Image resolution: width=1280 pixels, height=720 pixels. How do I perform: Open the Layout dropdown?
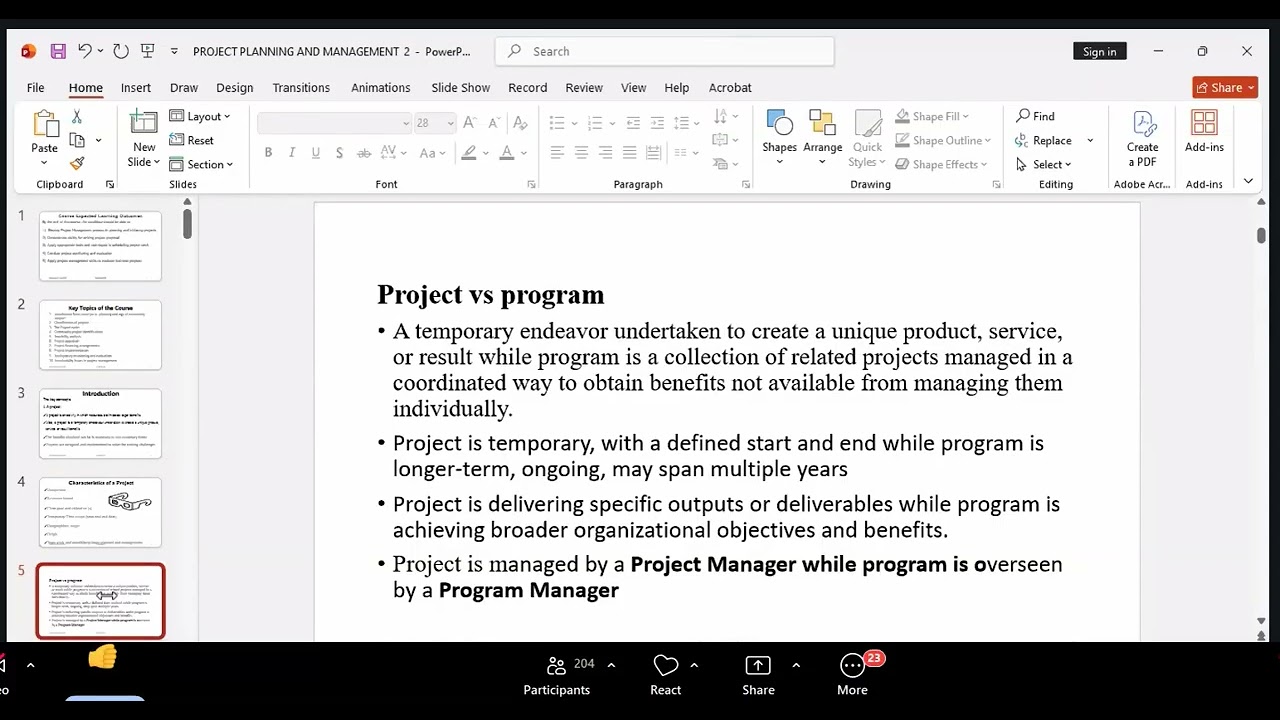point(200,116)
